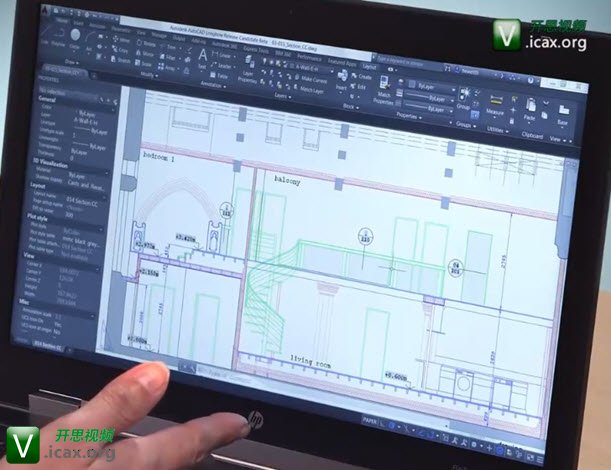Screen dimensions: 611x470
Task: Switch to the Insert ribbon tab
Action: [78, 23]
